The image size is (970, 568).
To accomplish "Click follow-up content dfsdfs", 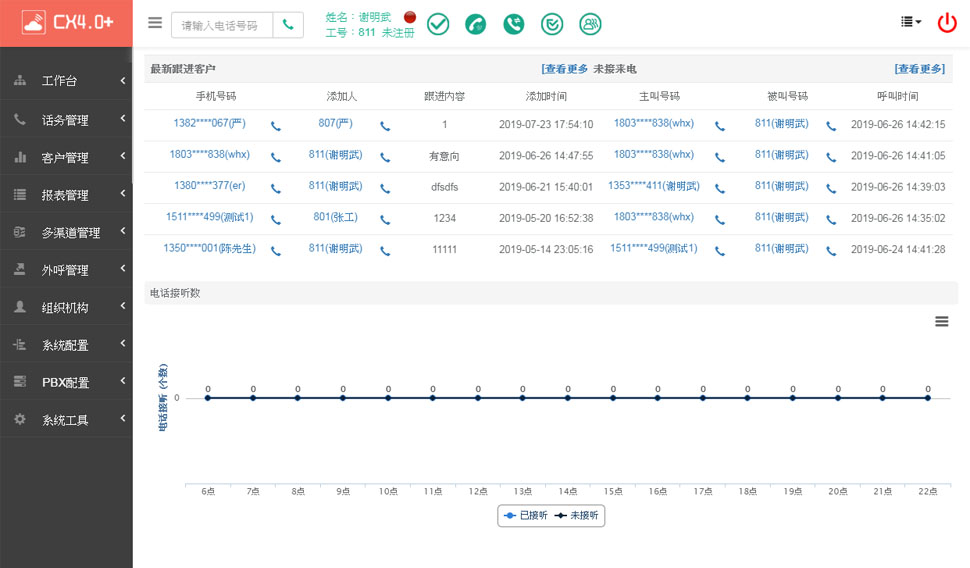I will (444, 187).
